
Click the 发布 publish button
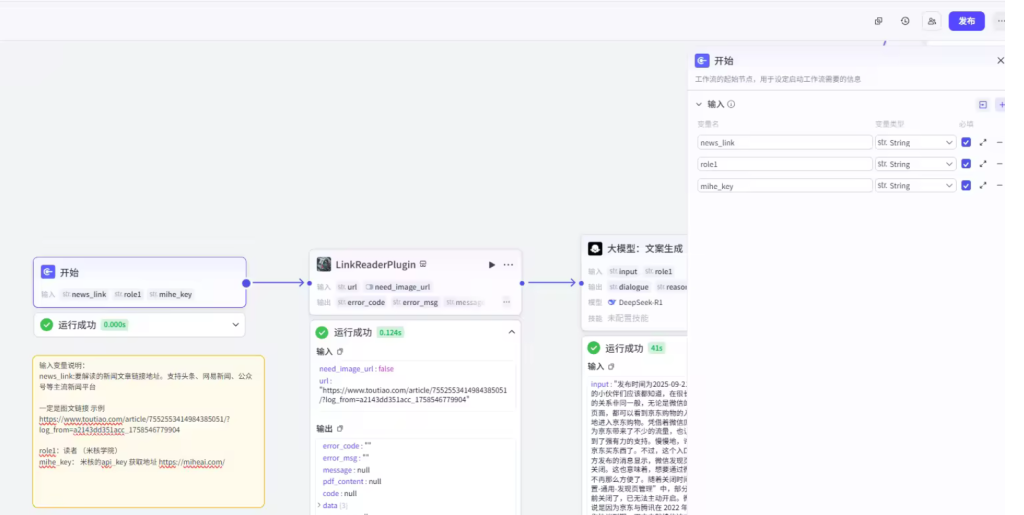966,21
